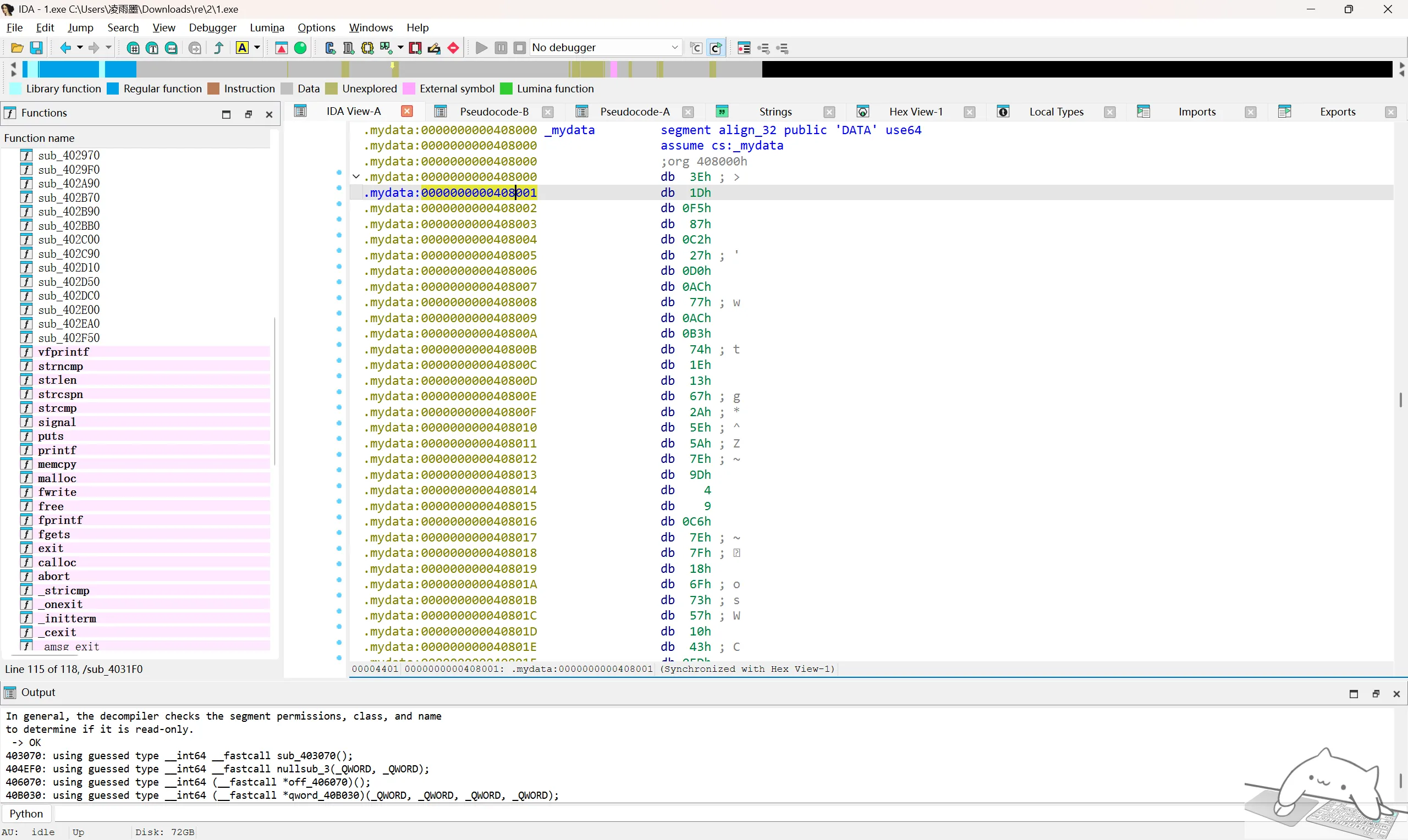This screenshot has width=1408, height=840.
Task: Collapse the chevron at address 408000
Action: coord(356,177)
